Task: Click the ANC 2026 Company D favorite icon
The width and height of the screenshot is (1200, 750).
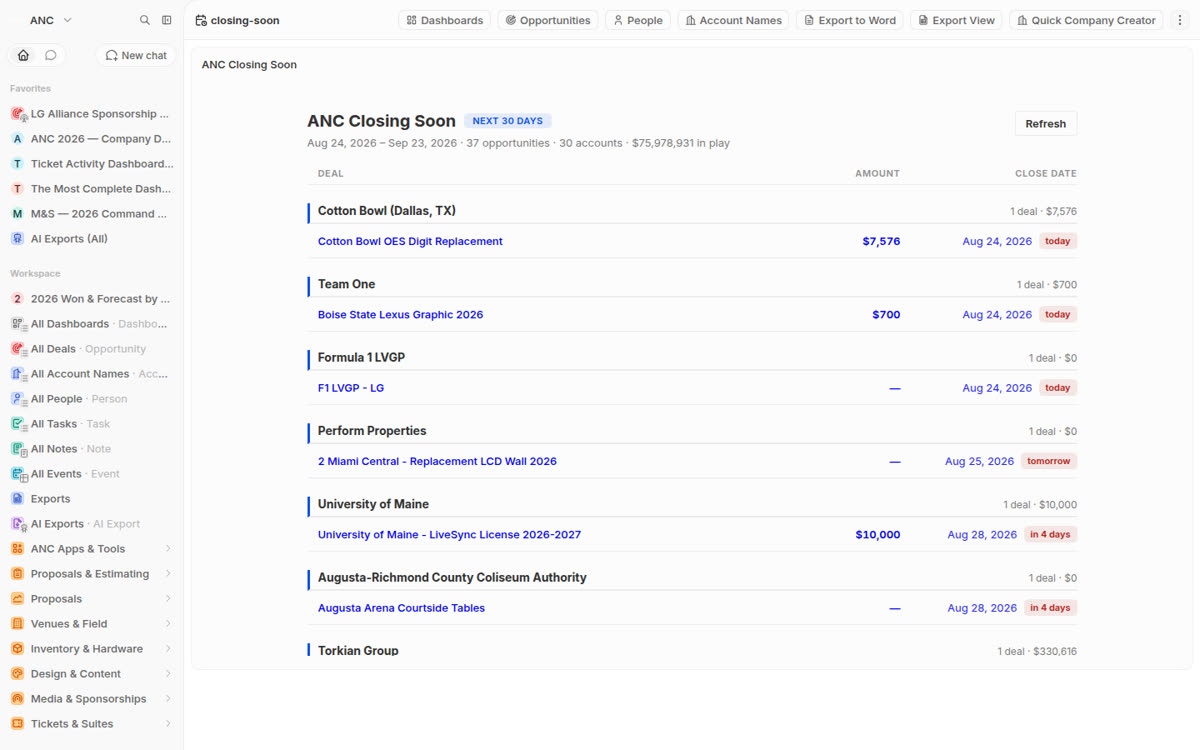Action: [x=18, y=139]
